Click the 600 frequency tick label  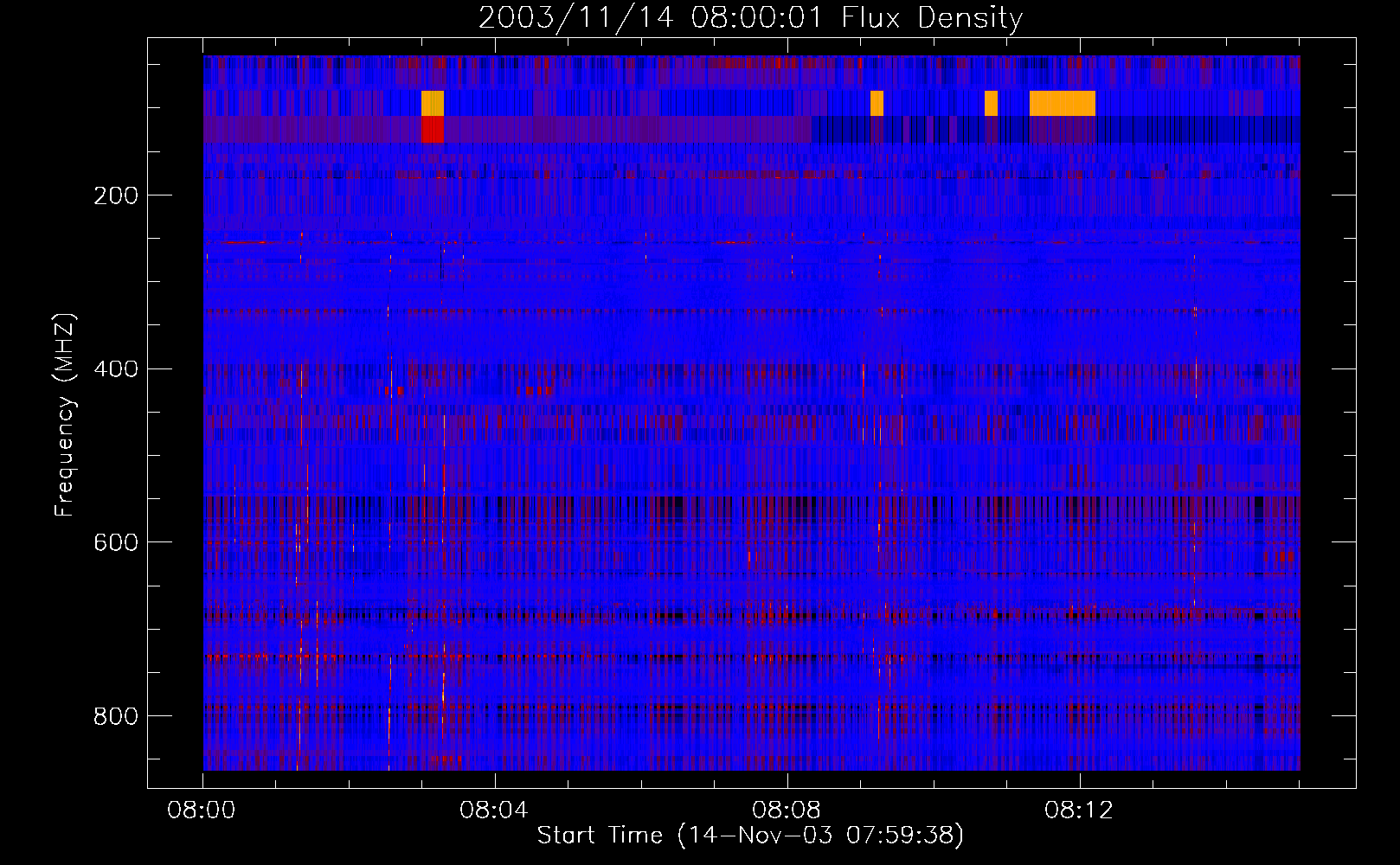tap(116, 542)
